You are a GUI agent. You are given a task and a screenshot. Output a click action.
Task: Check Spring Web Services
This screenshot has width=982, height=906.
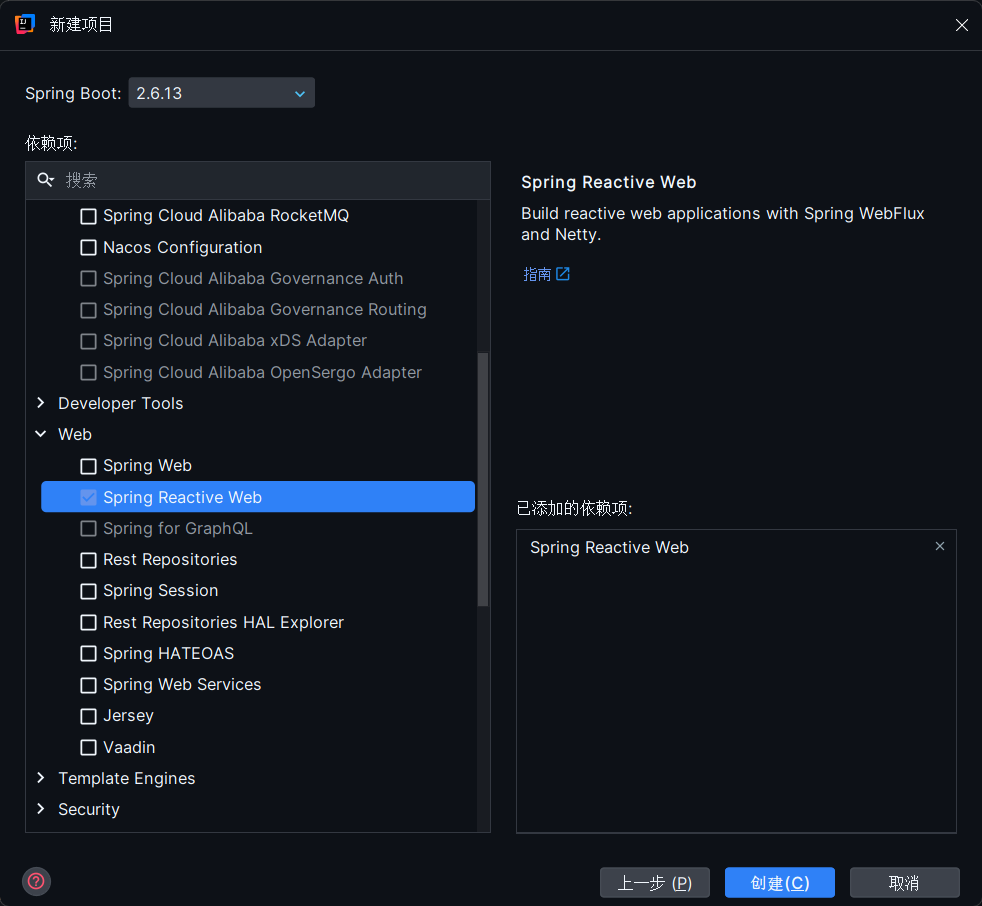point(88,685)
